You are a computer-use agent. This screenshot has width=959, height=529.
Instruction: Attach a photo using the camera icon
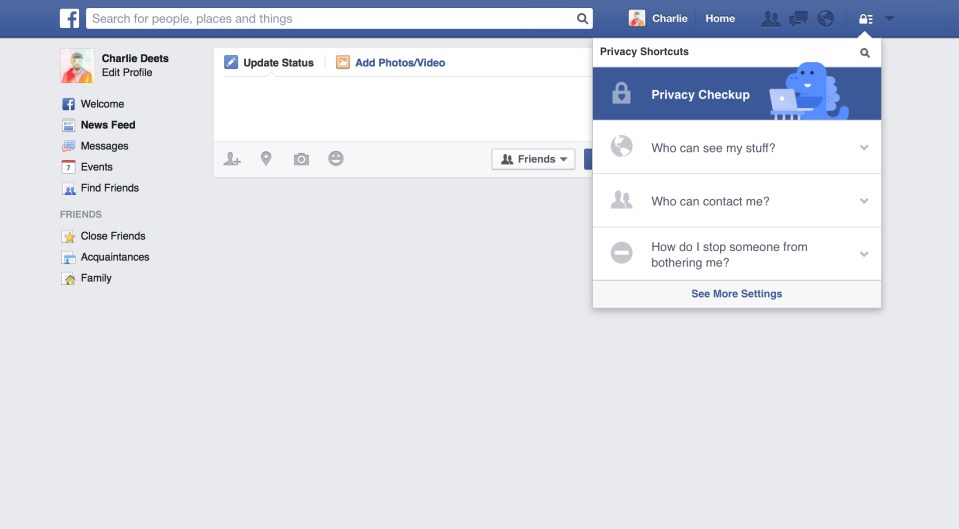pos(301,160)
